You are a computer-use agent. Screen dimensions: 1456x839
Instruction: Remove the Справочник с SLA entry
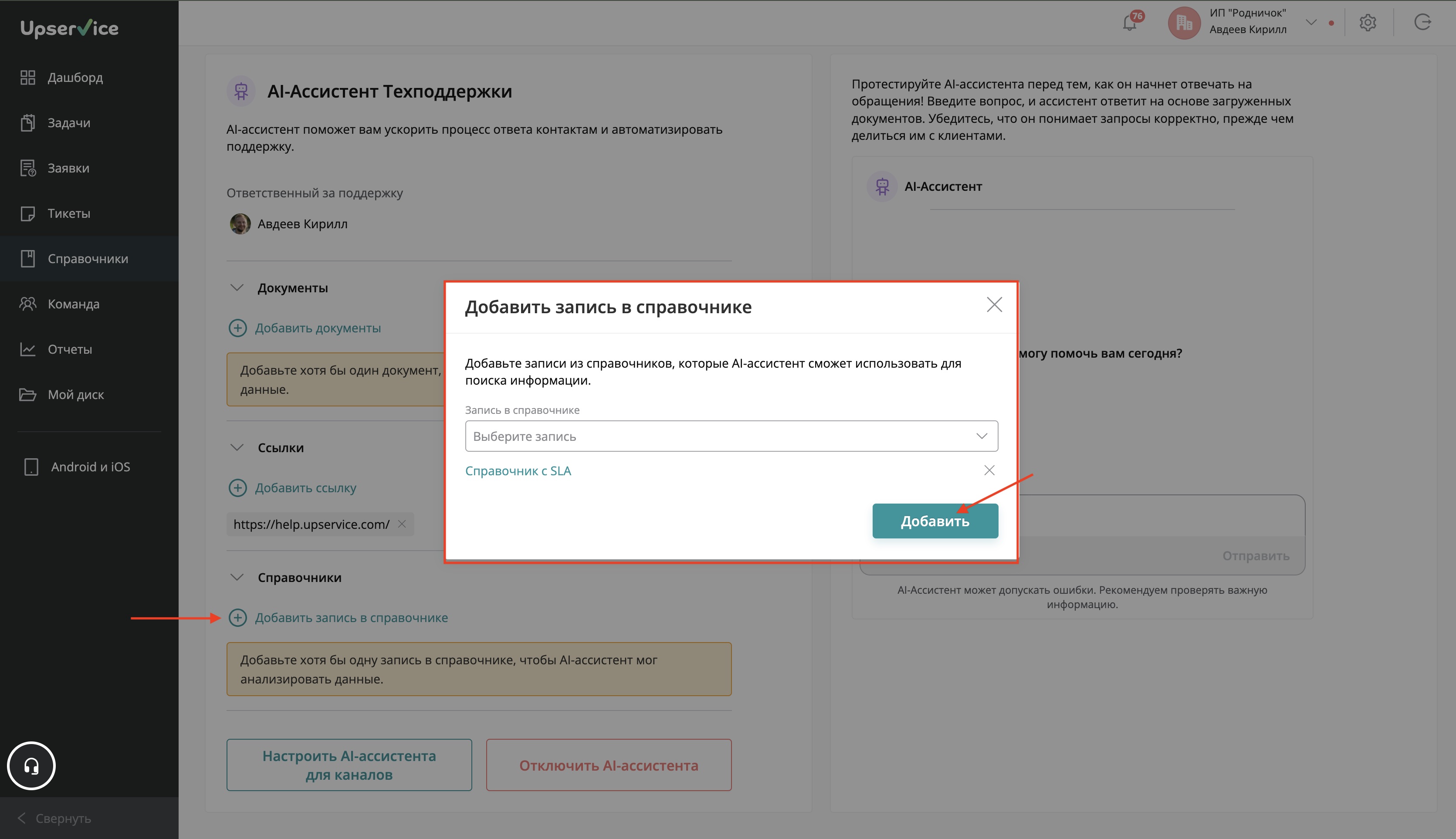coord(989,470)
